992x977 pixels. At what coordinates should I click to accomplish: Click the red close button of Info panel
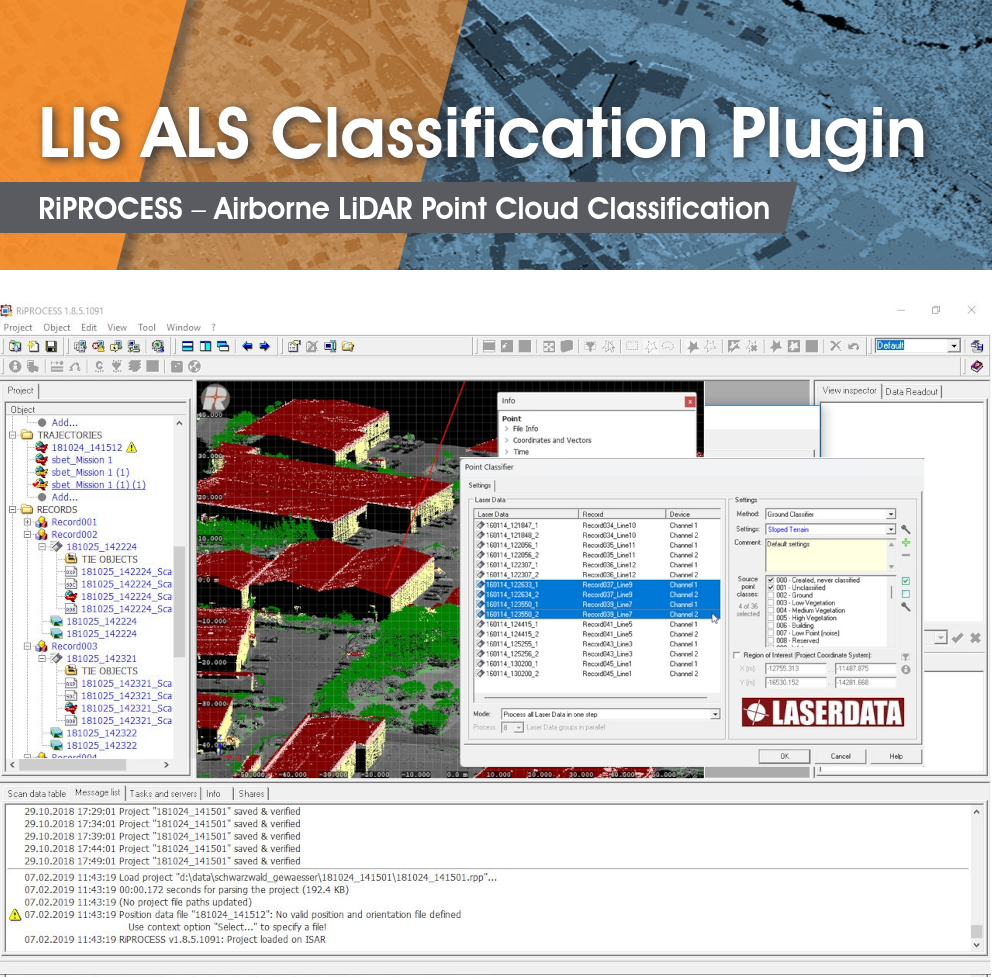(x=690, y=402)
